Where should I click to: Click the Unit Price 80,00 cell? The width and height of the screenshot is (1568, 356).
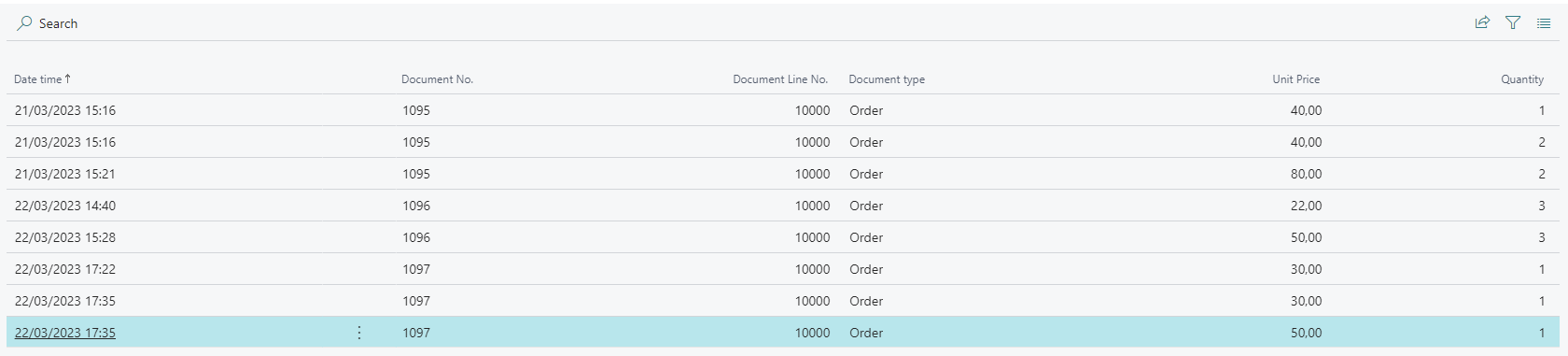(x=1306, y=174)
